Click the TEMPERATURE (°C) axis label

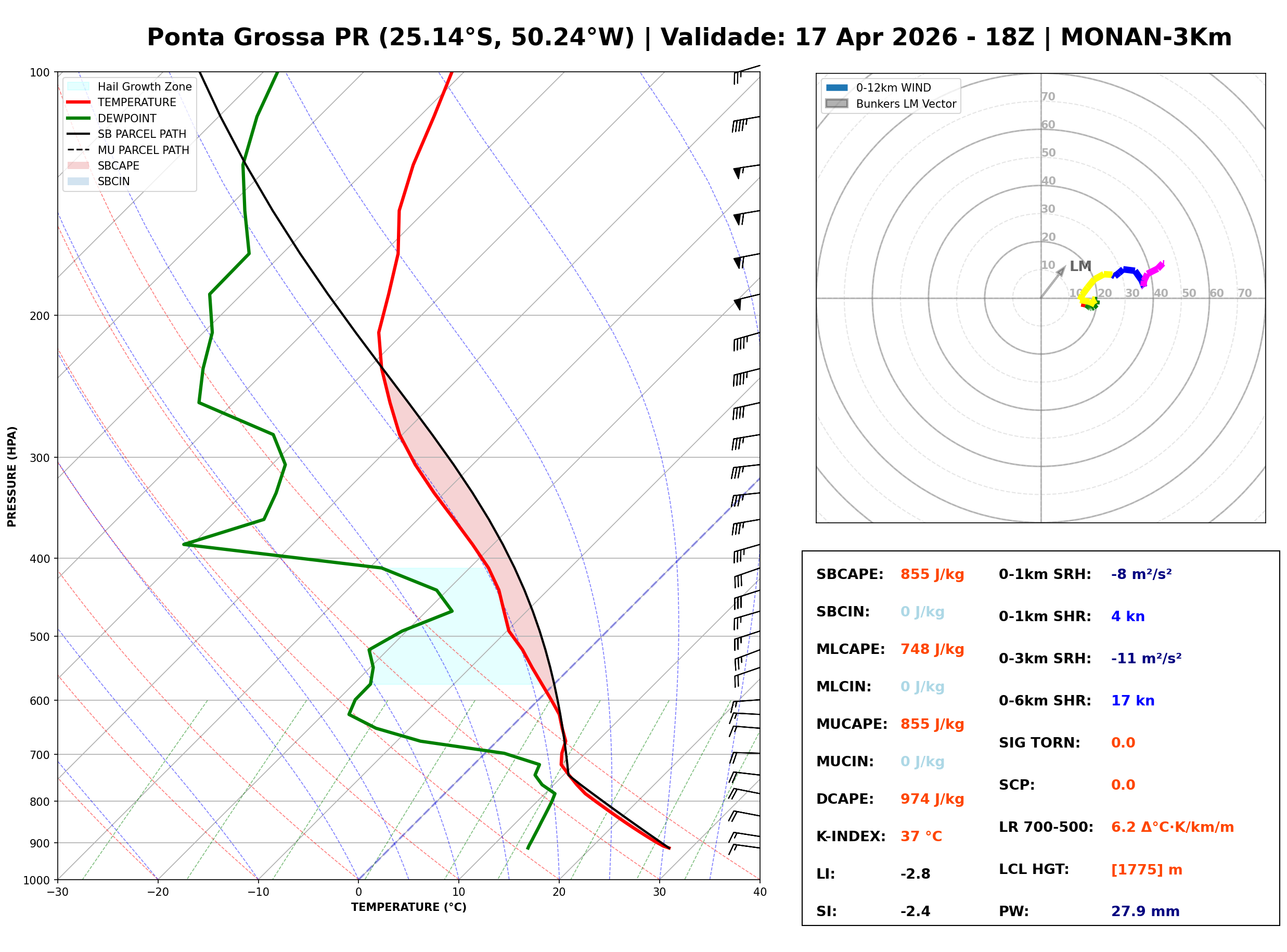point(408,908)
